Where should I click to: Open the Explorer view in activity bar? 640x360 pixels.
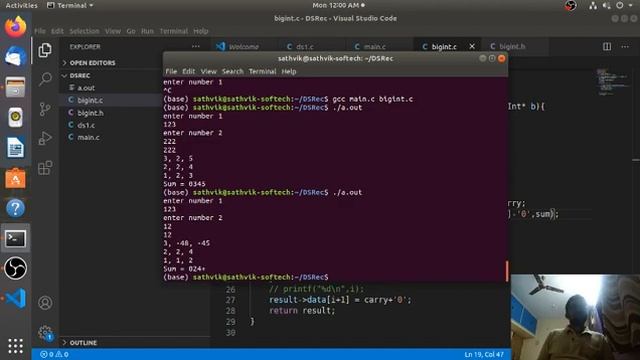(45, 50)
